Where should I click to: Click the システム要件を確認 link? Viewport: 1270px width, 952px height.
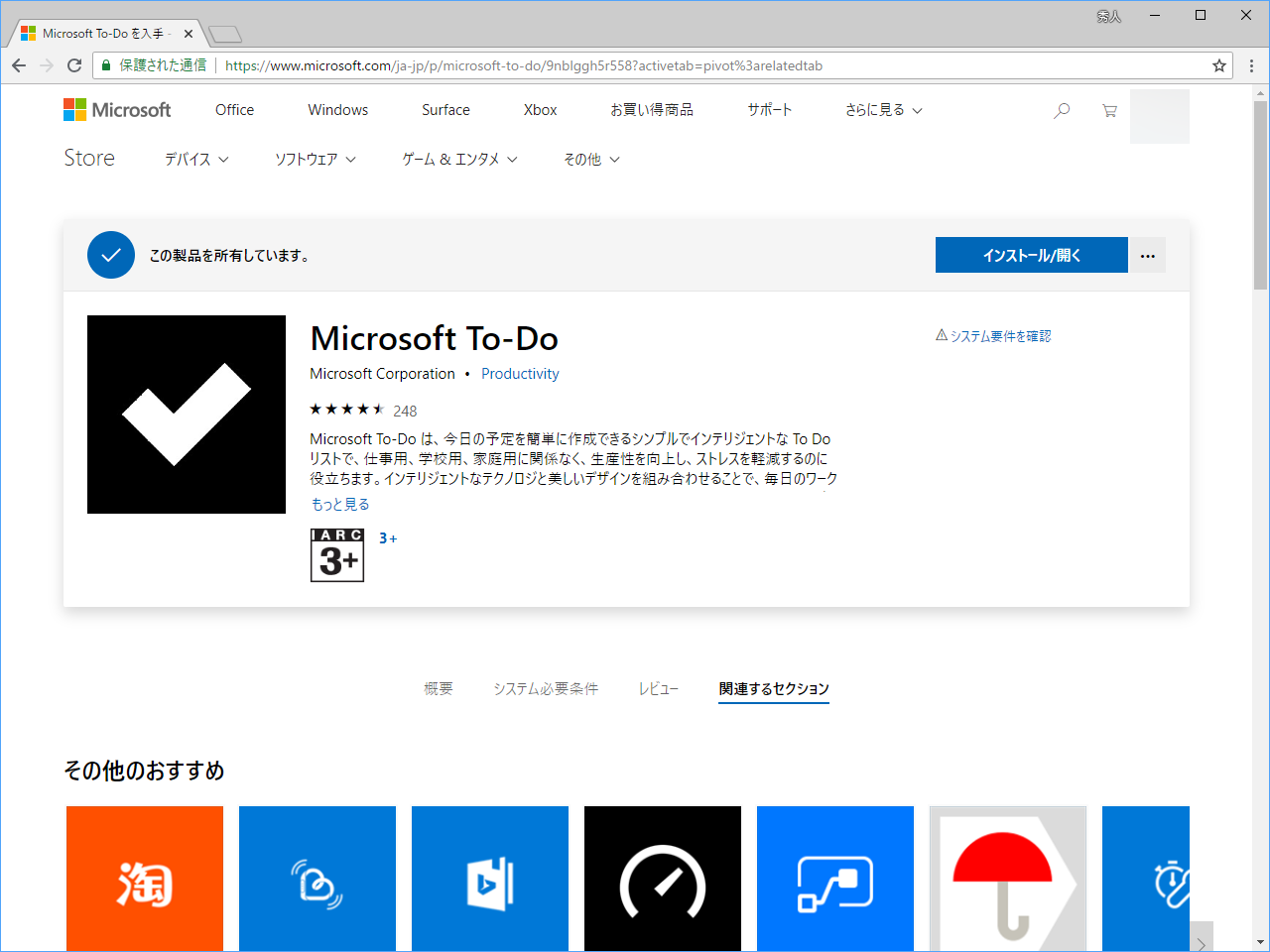tap(993, 336)
